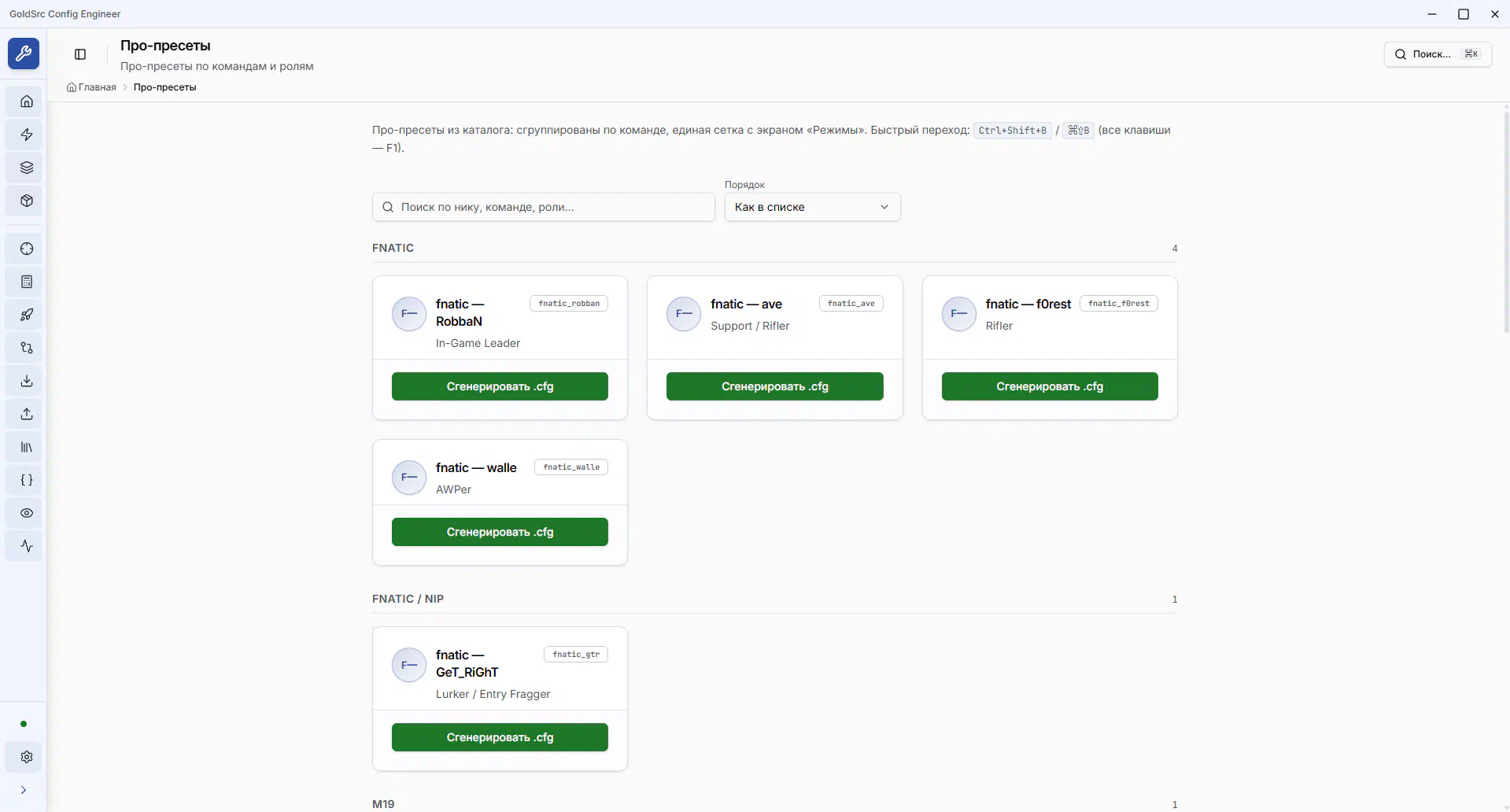Click the 'Rifler' role under f0rest
Viewport: 1510px width, 812px height.
click(999, 326)
